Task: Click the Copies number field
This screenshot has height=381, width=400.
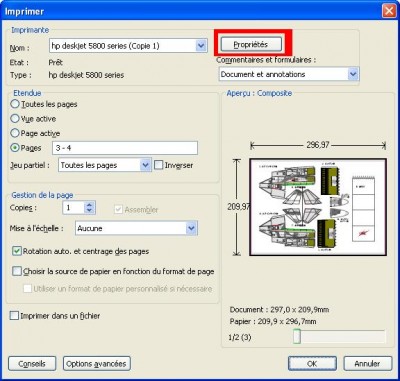Action: coord(73,208)
